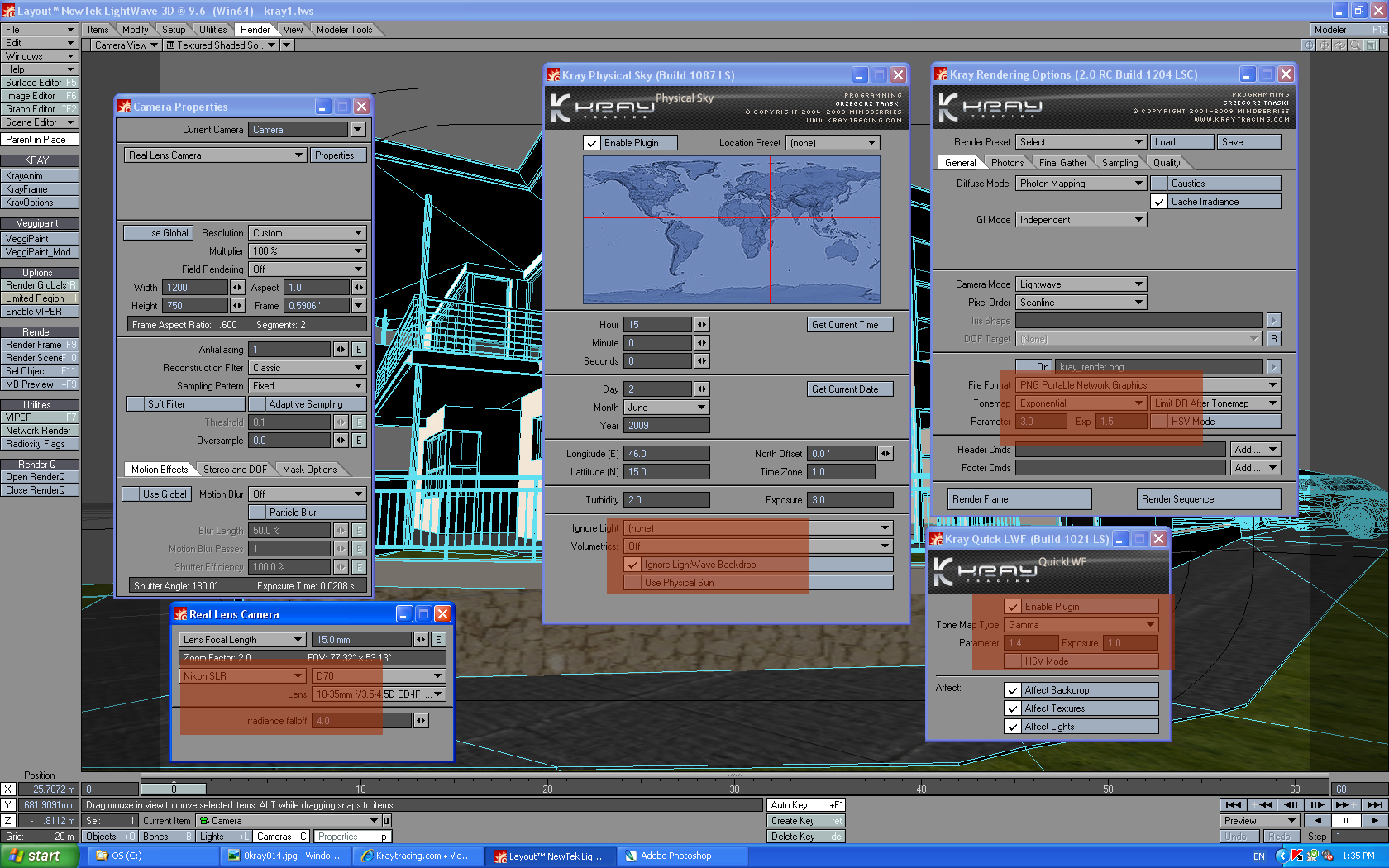Open the Reconstruction Filter dropdown

click(308, 368)
